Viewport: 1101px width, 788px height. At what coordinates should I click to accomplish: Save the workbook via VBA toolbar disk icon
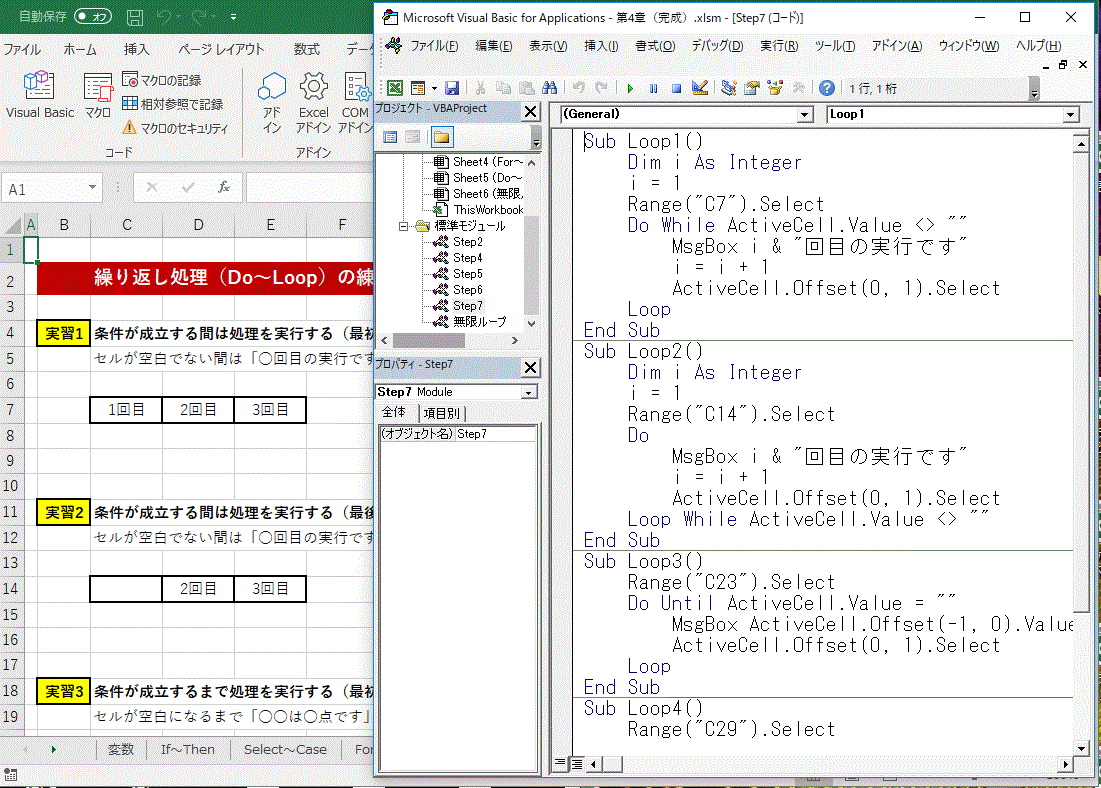[452, 88]
